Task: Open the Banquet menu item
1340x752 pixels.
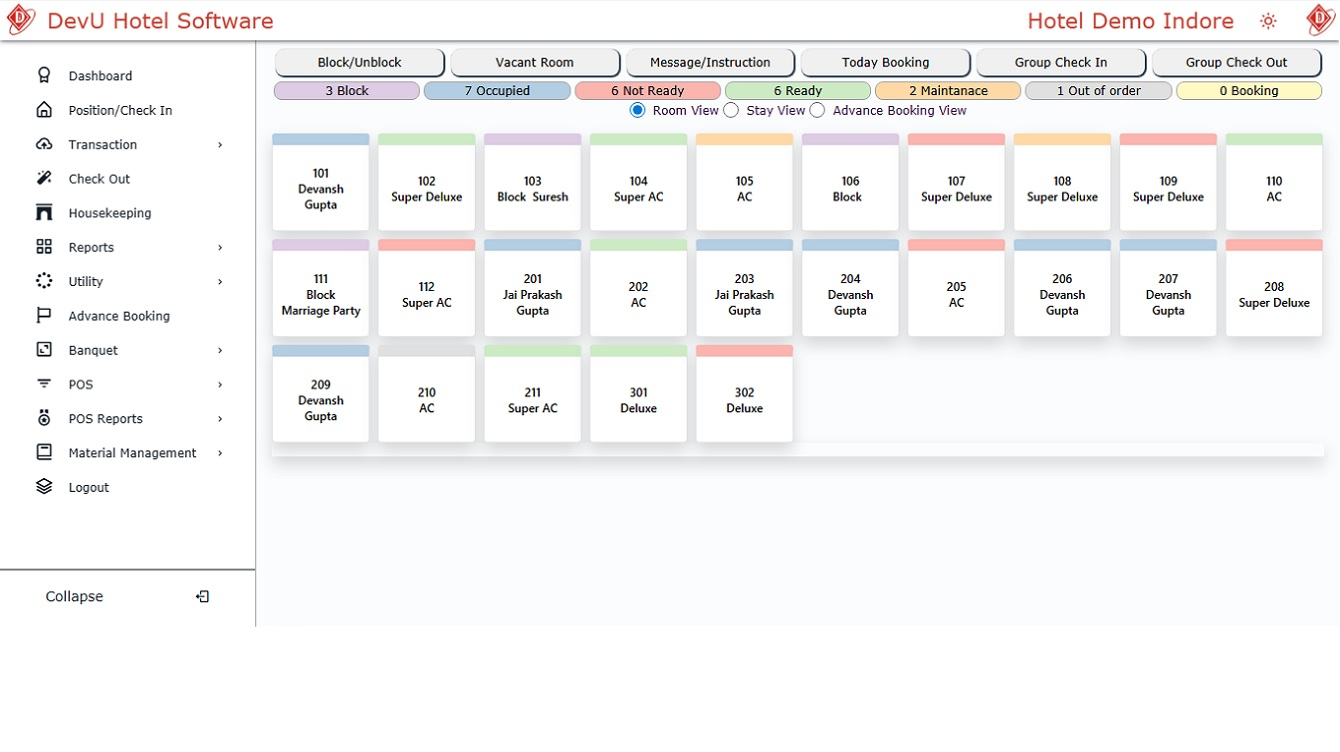Action: 93,350
